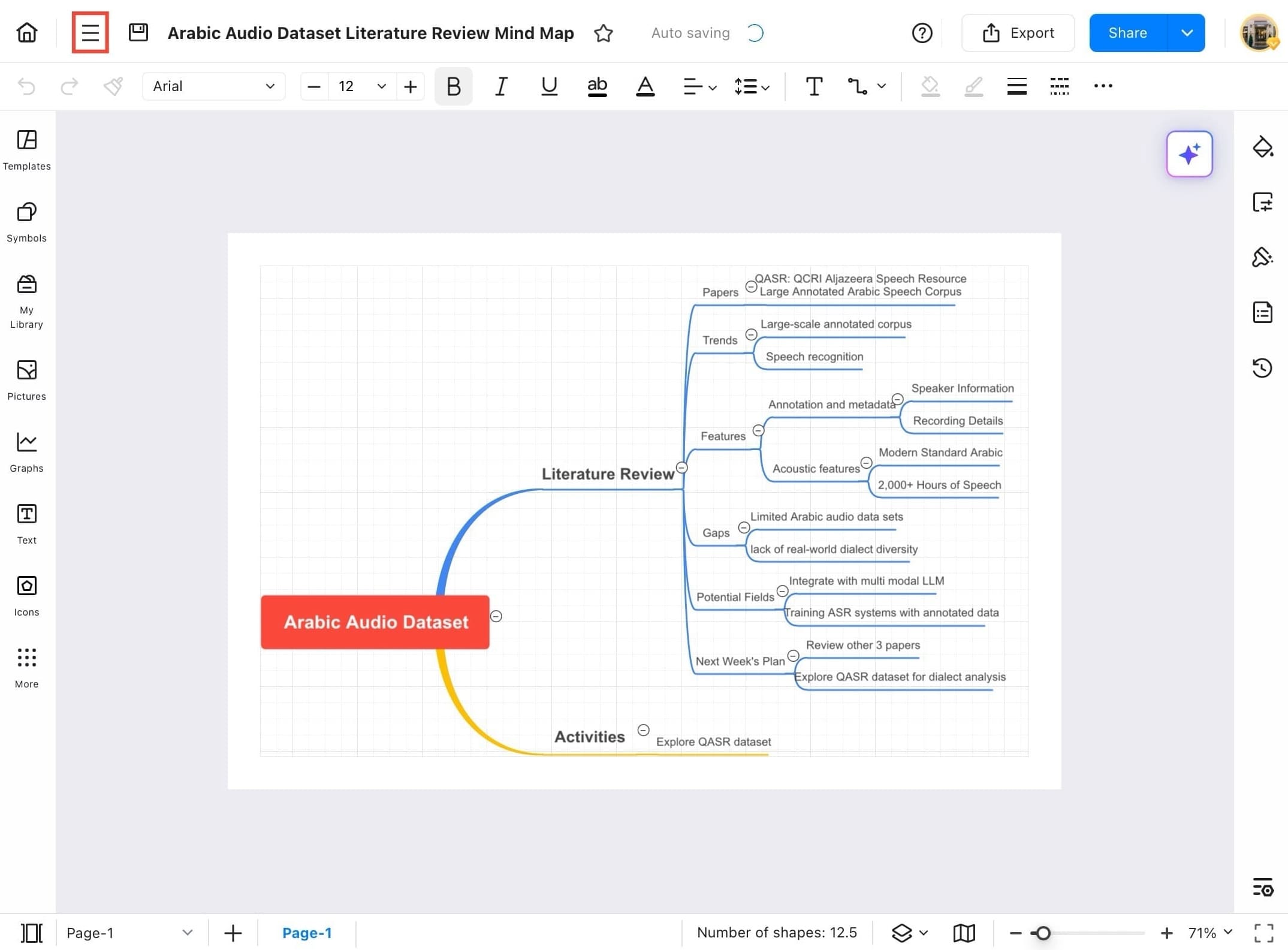Expand the Share button dropdown arrow
The image size is (1288, 950).
click(x=1186, y=33)
